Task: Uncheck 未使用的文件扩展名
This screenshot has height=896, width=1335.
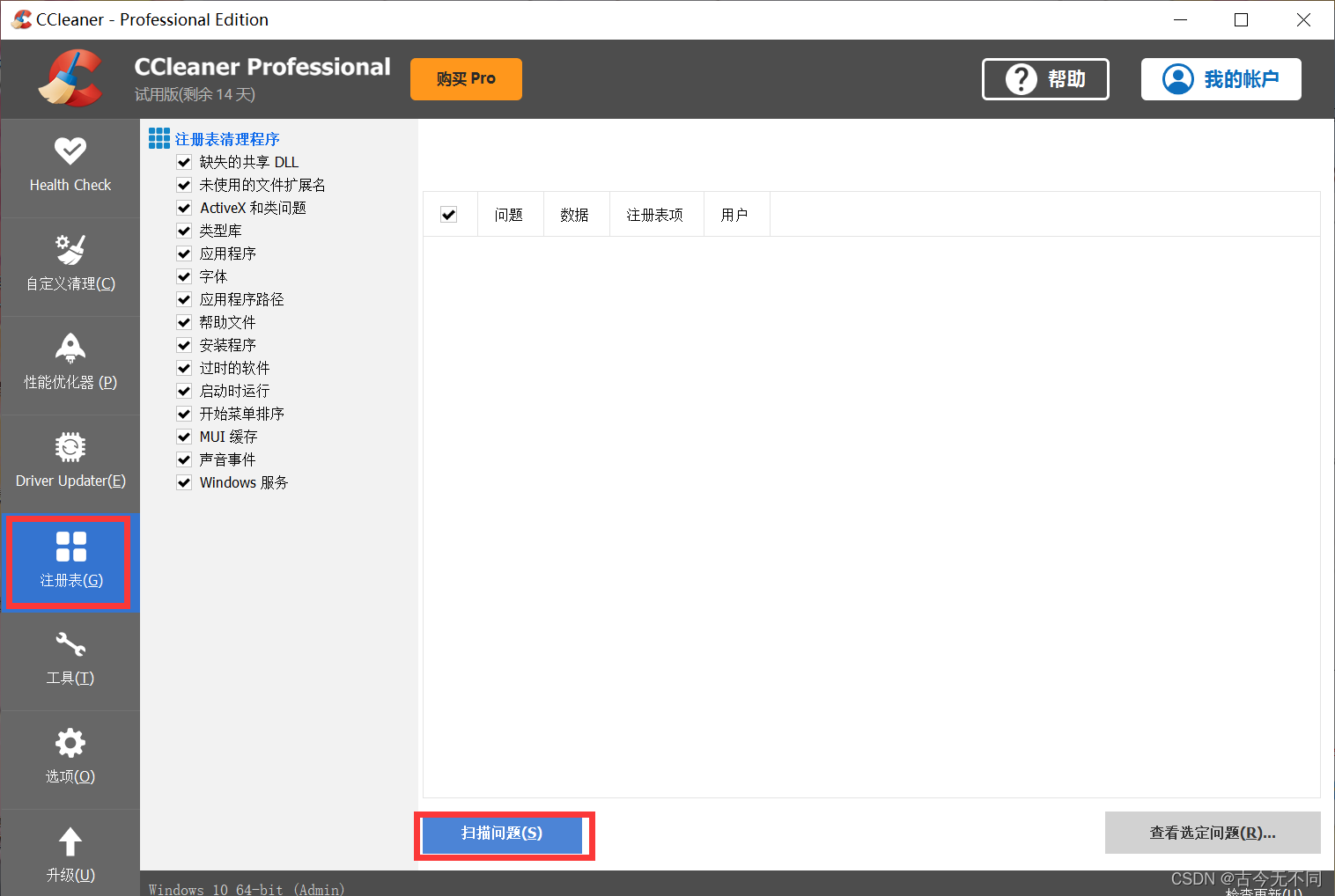Action: click(x=184, y=185)
